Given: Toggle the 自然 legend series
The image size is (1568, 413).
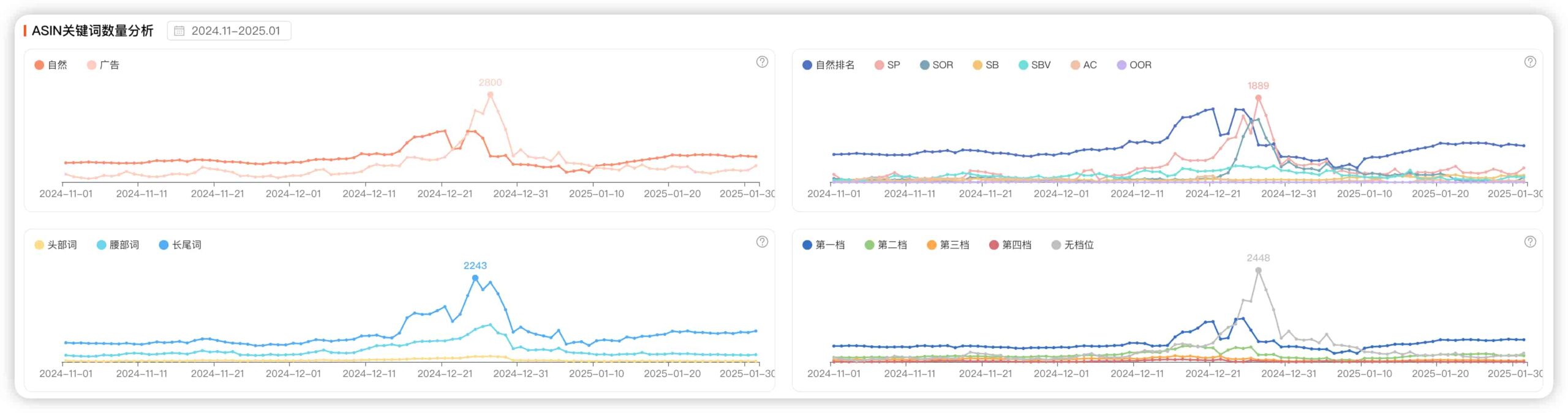Looking at the screenshot, I should pos(51,65).
